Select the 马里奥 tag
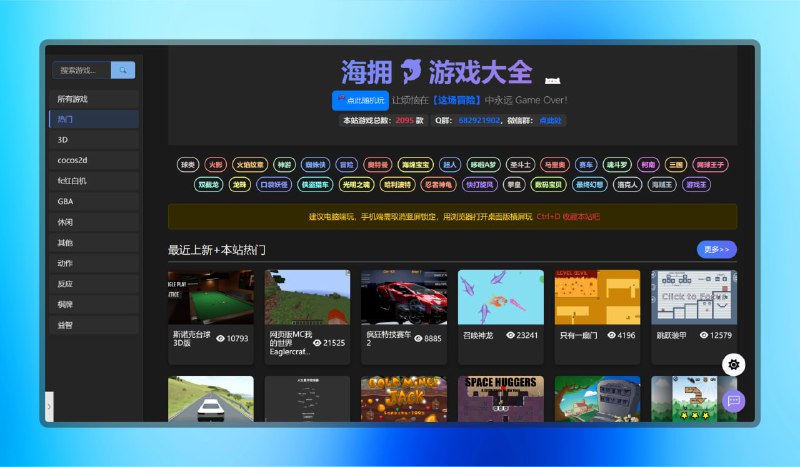800x467 pixels. (555, 165)
